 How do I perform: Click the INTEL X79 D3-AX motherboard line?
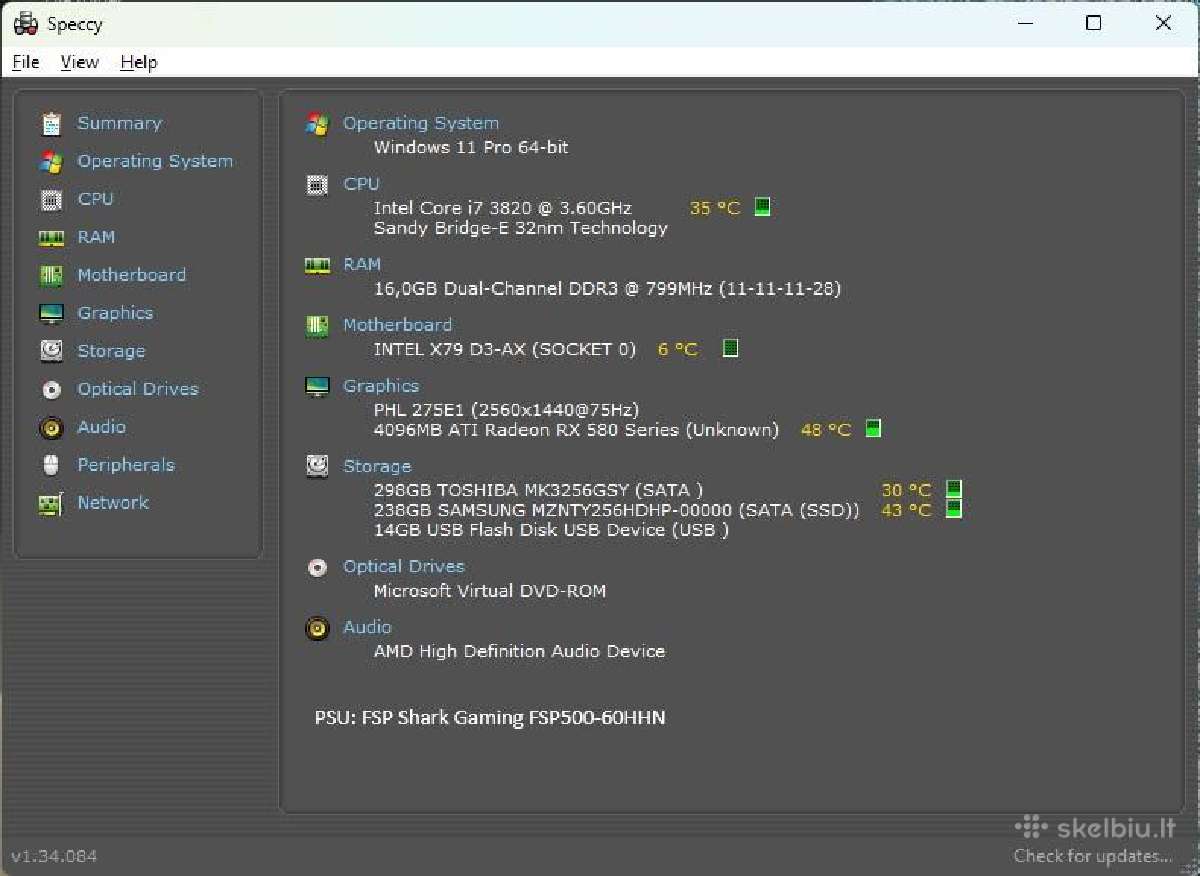(x=504, y=349)
